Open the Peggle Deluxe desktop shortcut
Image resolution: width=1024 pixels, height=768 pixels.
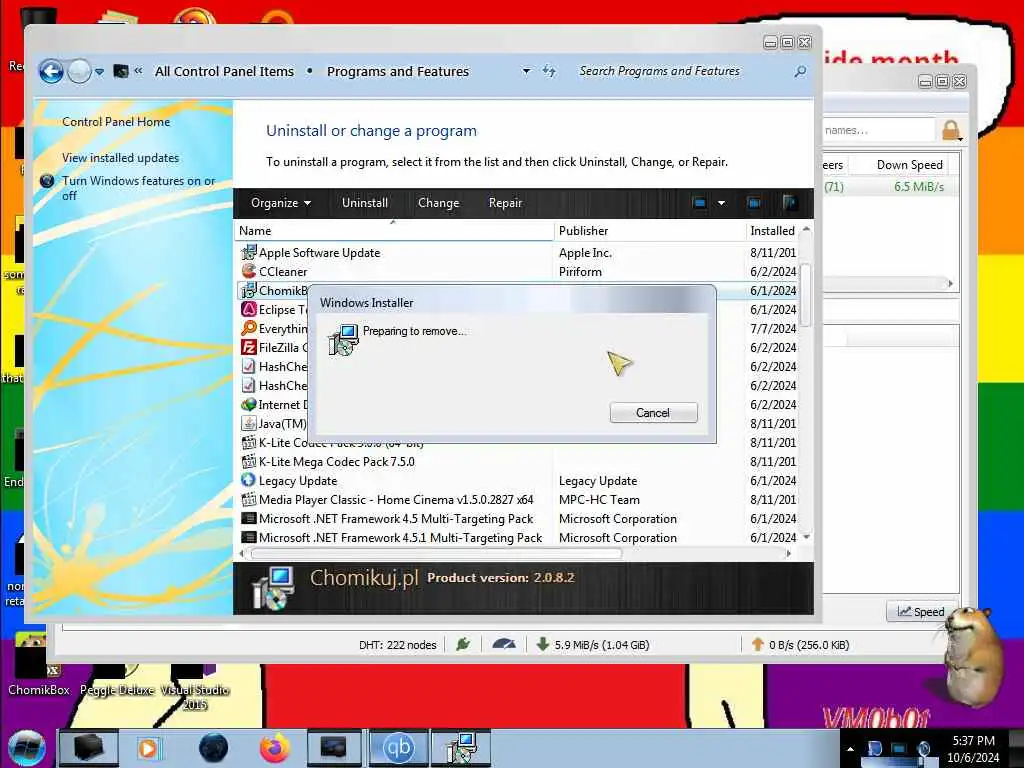118,681
